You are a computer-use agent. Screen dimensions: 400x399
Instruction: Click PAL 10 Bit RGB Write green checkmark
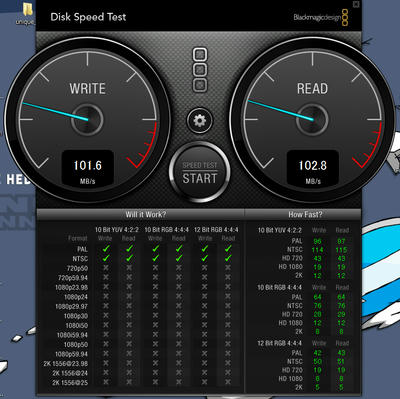[x=155, y=248]
